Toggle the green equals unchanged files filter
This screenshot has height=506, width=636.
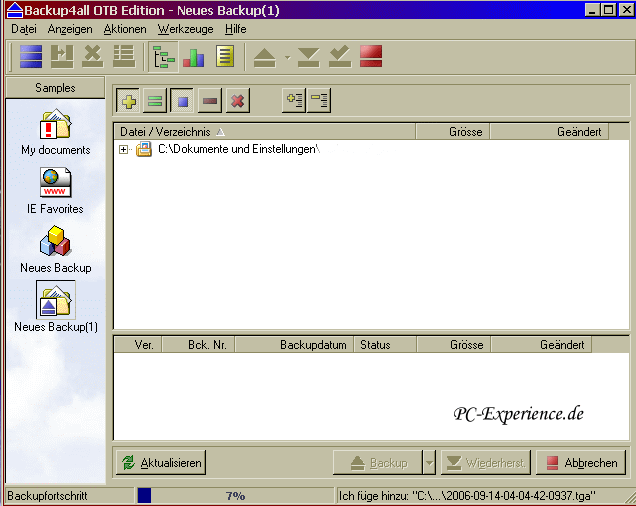pos(155,101)
